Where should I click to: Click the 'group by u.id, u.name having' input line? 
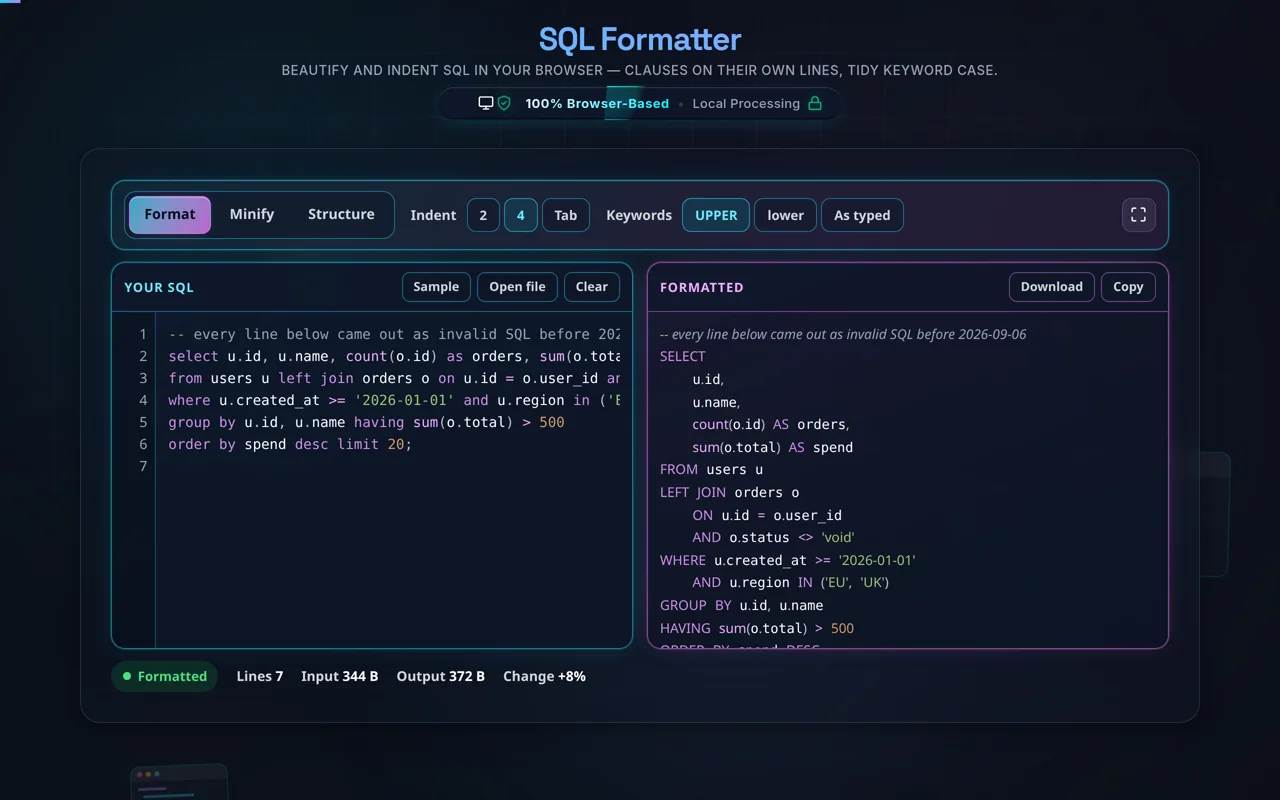coord(366,422)
